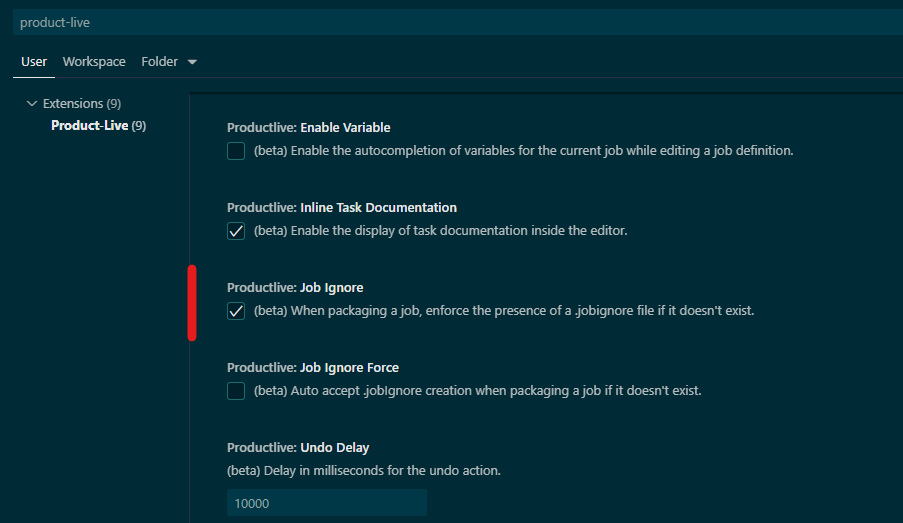Click the Job Ignore Force setting title
This screenshot has height=523, width=903.
[x=312, y=368]
